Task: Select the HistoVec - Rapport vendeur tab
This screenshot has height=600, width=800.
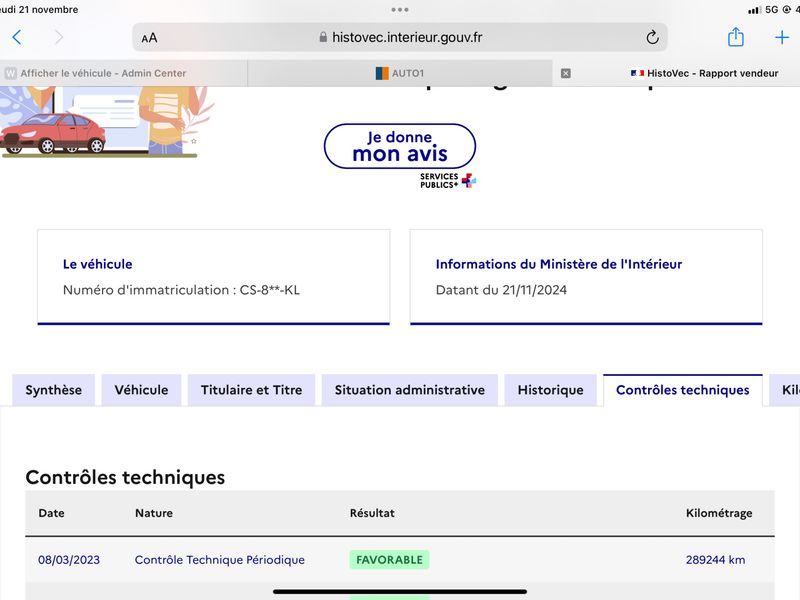Action: [x=677, y=73]
